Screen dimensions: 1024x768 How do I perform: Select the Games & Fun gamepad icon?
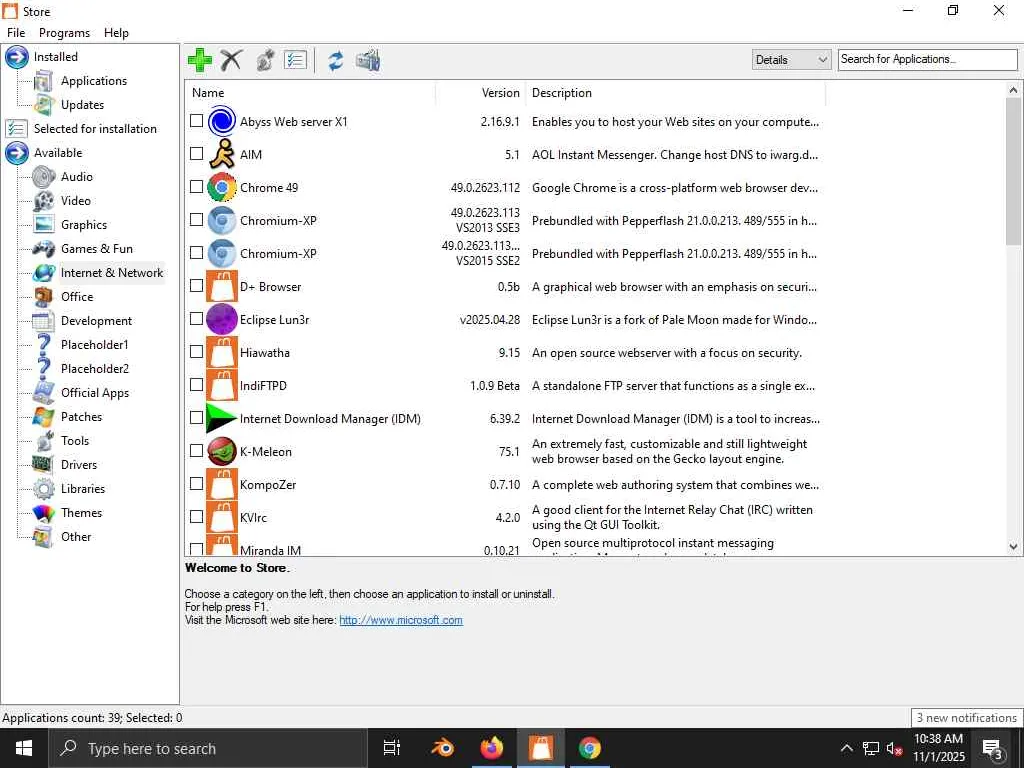click(44, 249)
